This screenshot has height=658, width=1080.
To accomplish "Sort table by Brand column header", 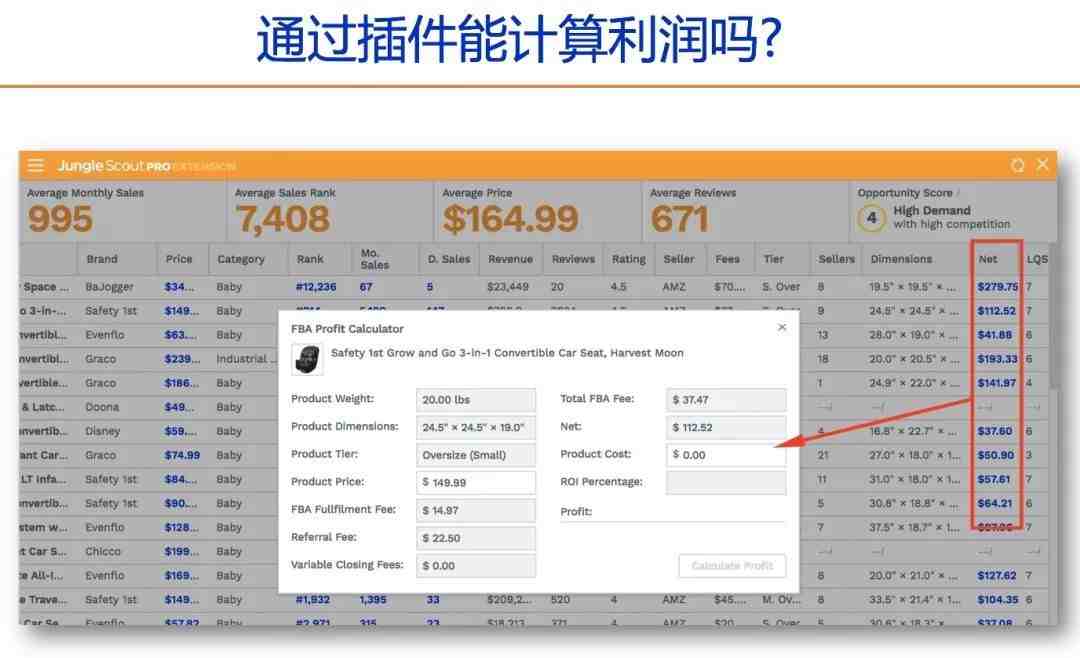I will click(102, 259).
